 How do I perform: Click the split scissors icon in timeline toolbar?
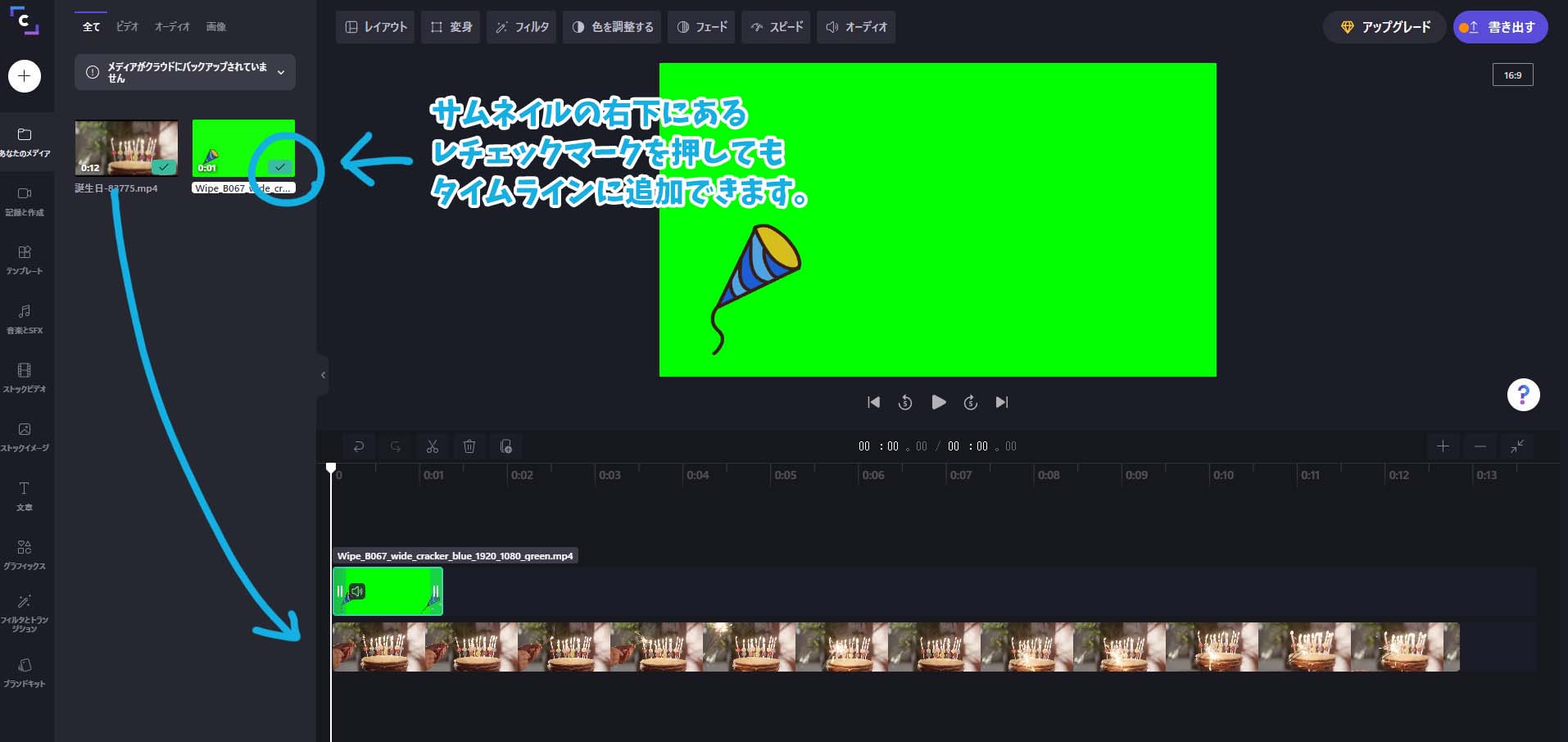click(433, 446)
